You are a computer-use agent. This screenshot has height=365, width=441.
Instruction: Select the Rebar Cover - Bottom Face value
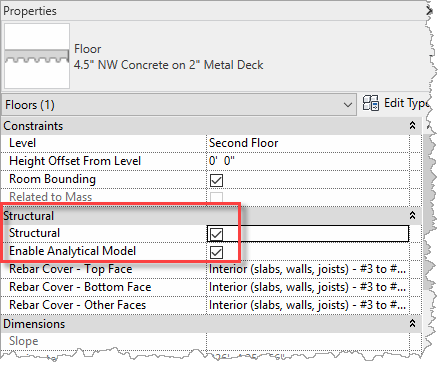pyautogui.click(x=307, y=287)
